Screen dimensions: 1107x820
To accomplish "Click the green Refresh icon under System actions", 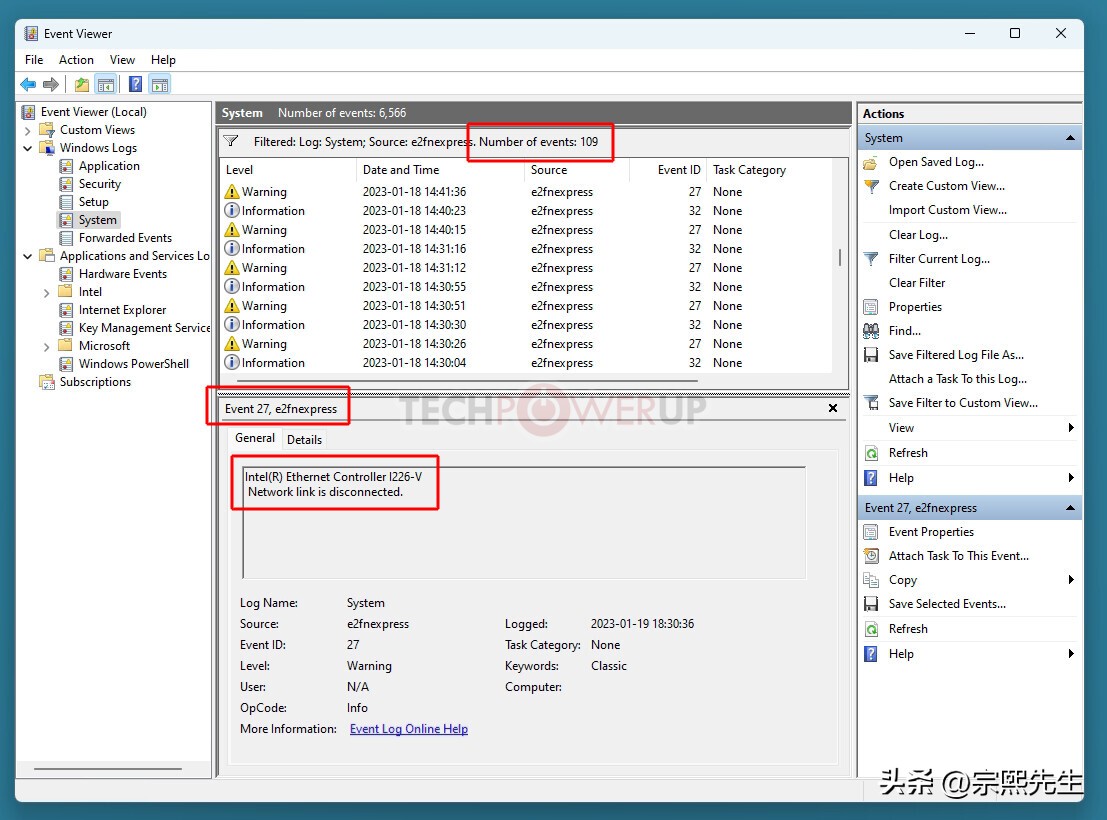I will pos(871,453).
